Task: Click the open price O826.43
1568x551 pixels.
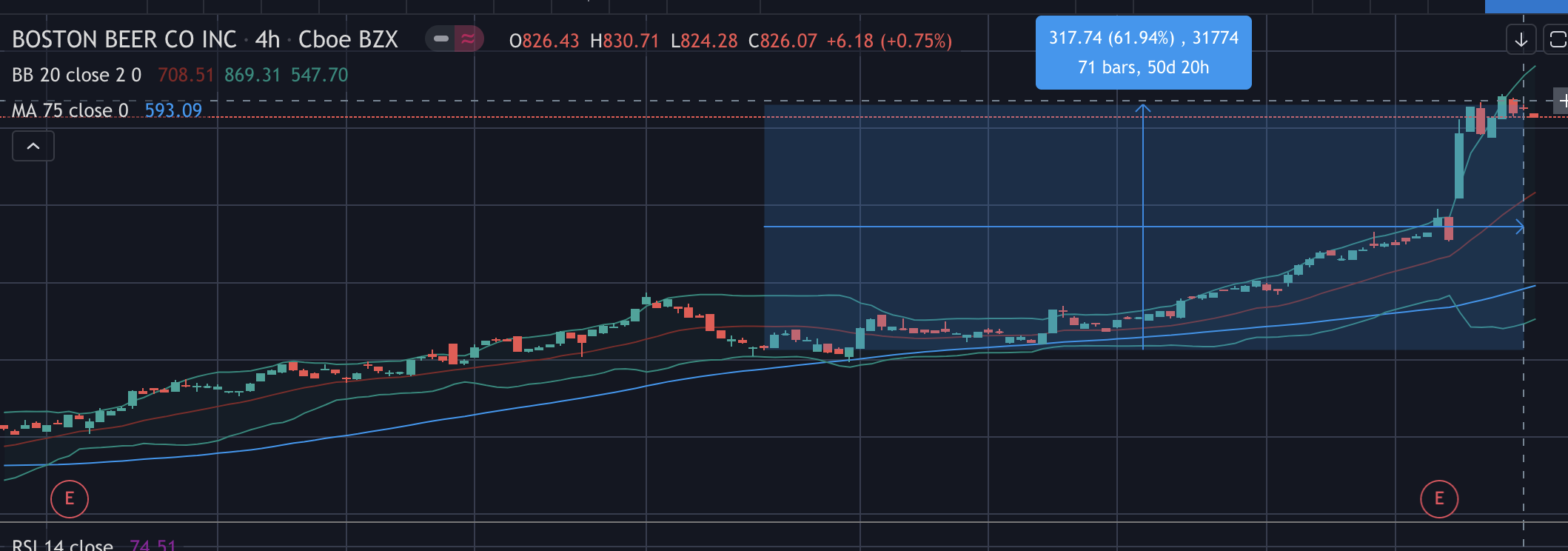Action: [x=544, y=41]
